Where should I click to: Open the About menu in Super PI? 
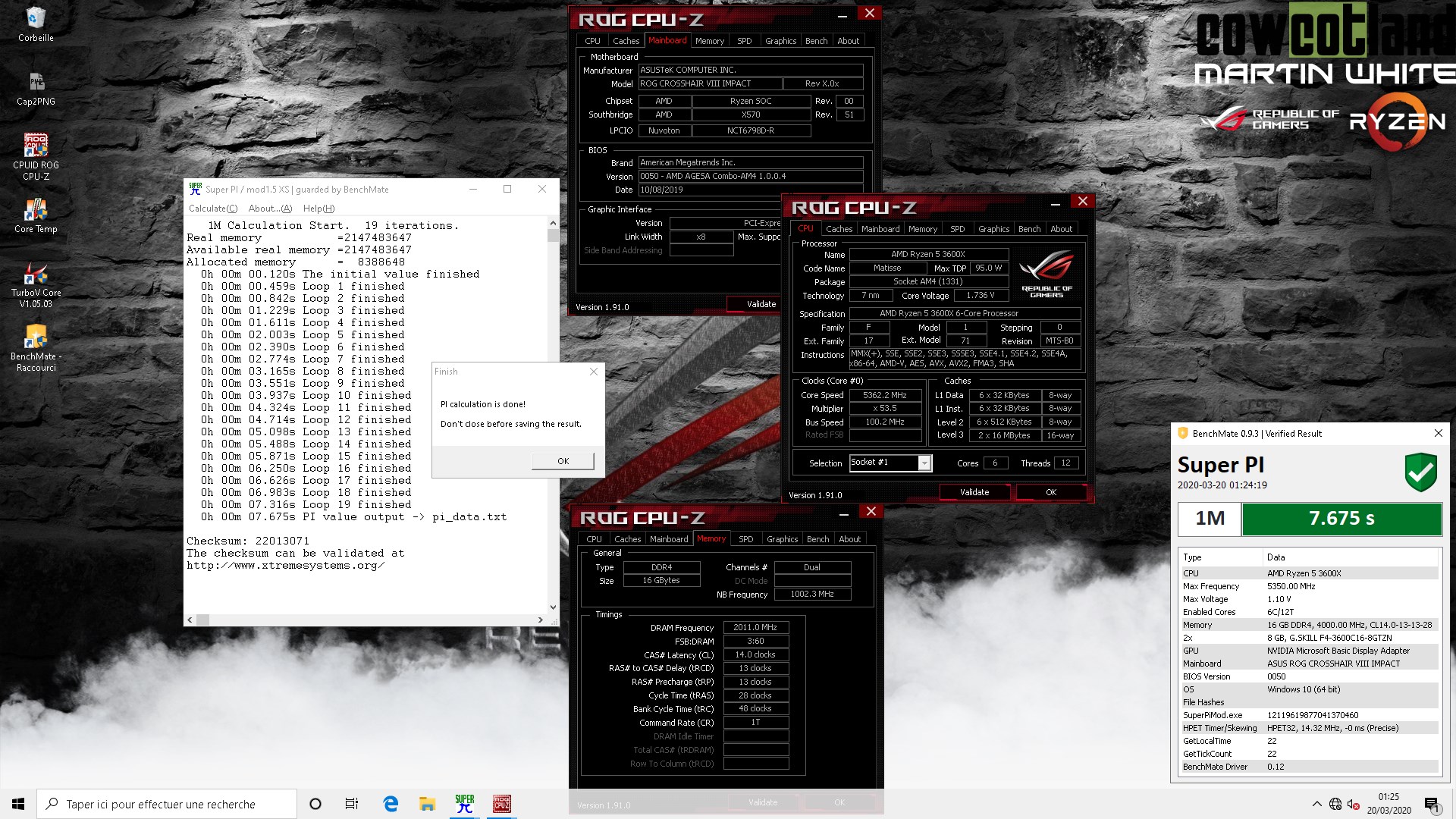click(270, 209)
